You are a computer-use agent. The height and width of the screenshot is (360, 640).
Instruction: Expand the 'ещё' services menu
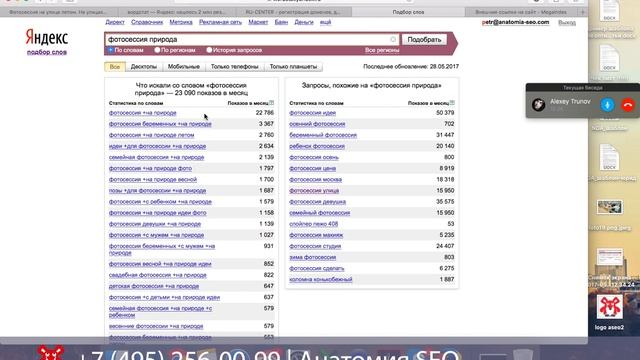click(x=325, y=22)
